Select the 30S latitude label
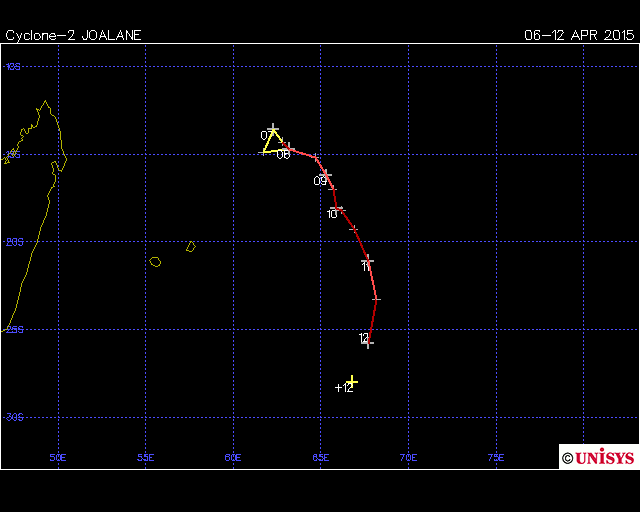This screenshot has width=640, height=512. click(x=13, y=417)
